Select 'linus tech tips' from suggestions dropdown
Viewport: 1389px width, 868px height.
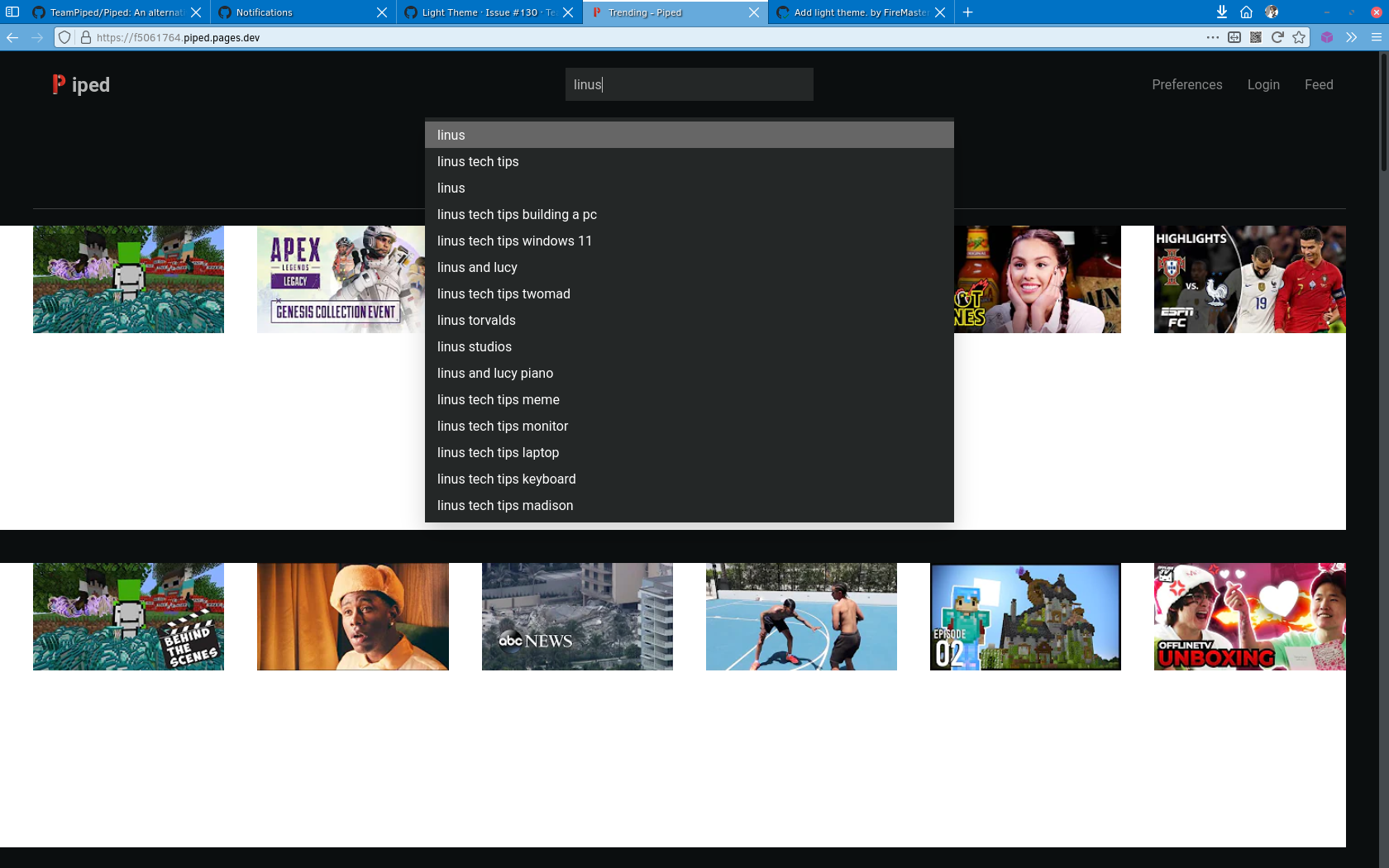click(x=478, y=161)
